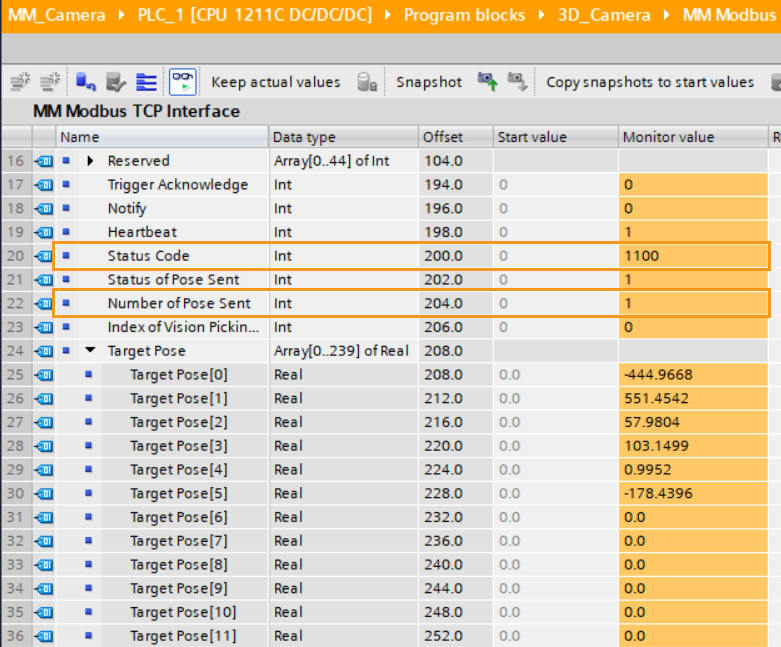Click the Monitor all glasses icon

(182, 82)
